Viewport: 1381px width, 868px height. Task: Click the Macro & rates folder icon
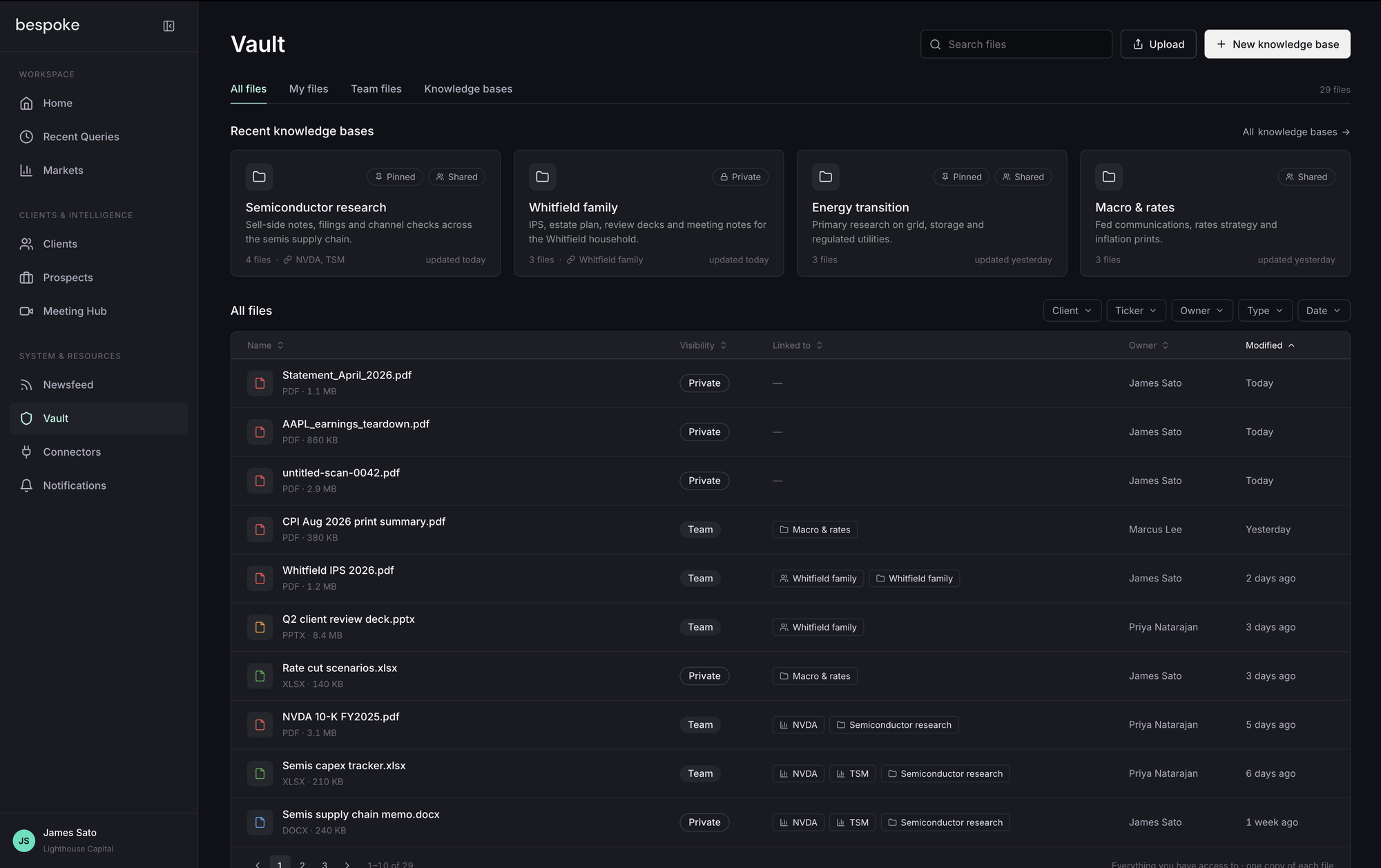[x=1108, y=177]
